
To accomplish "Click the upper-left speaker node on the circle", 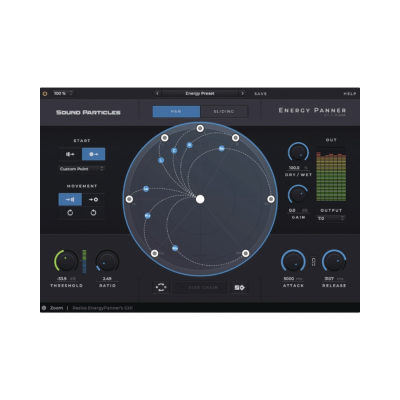I will (x=164, y=138).
